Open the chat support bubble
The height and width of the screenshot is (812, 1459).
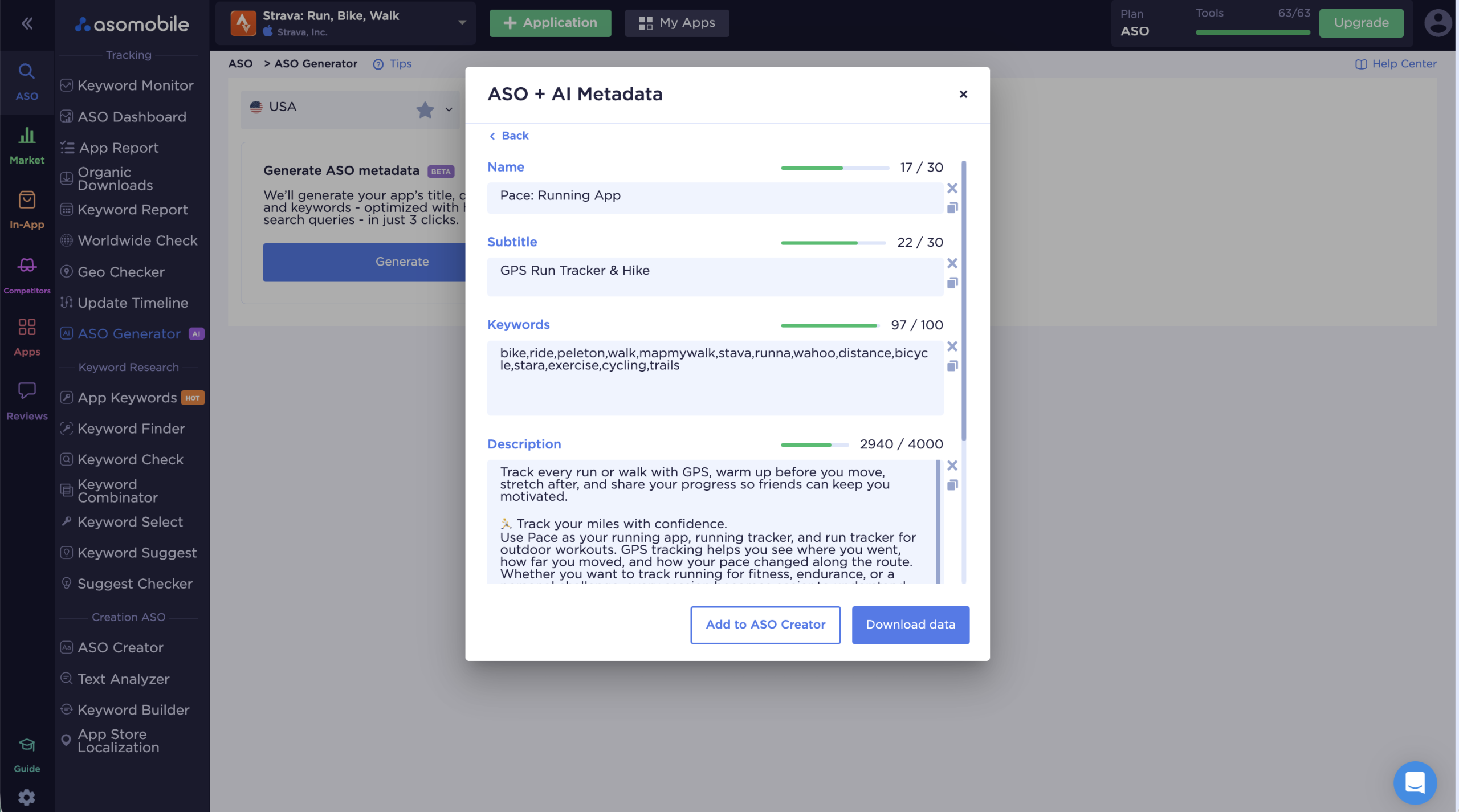click(1415, 782)
